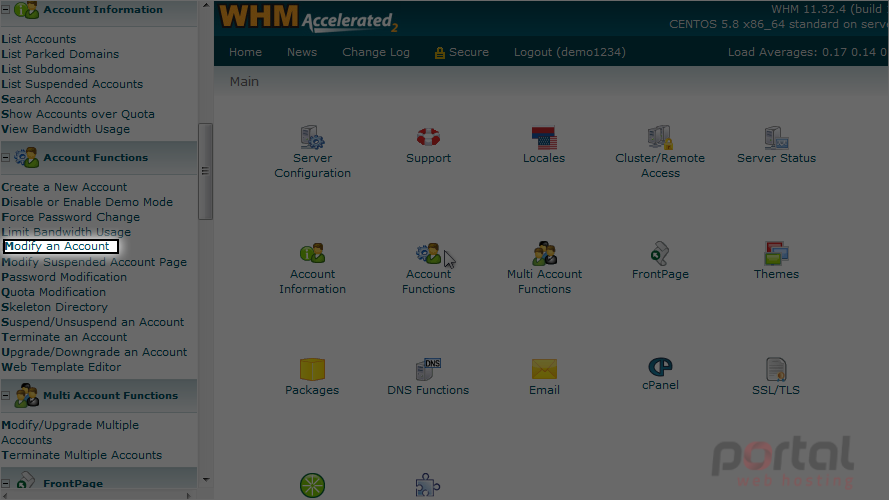Click the Multi Account Functions sidebar icon
889x500 pixels.
pos(26,395)
